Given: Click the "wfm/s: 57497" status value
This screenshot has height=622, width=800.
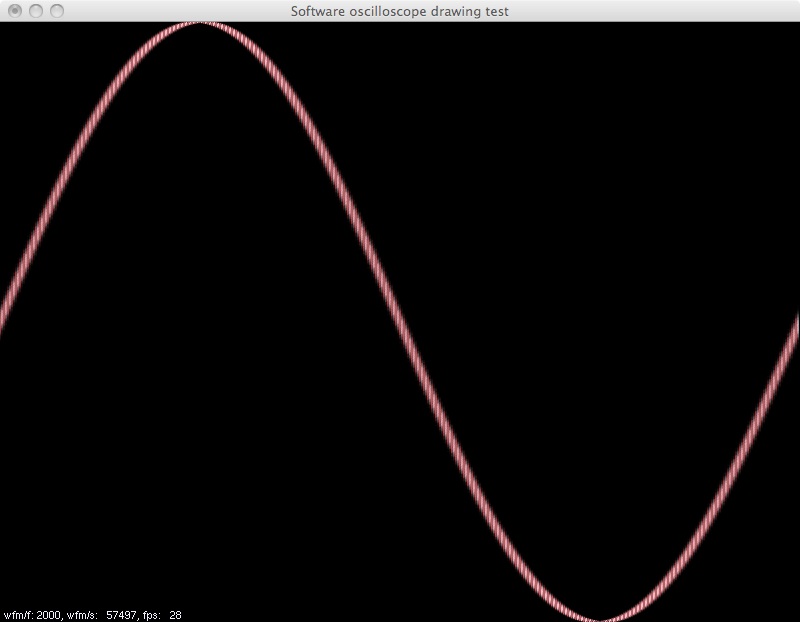Looking at the screenshot, I should (102, 615).
